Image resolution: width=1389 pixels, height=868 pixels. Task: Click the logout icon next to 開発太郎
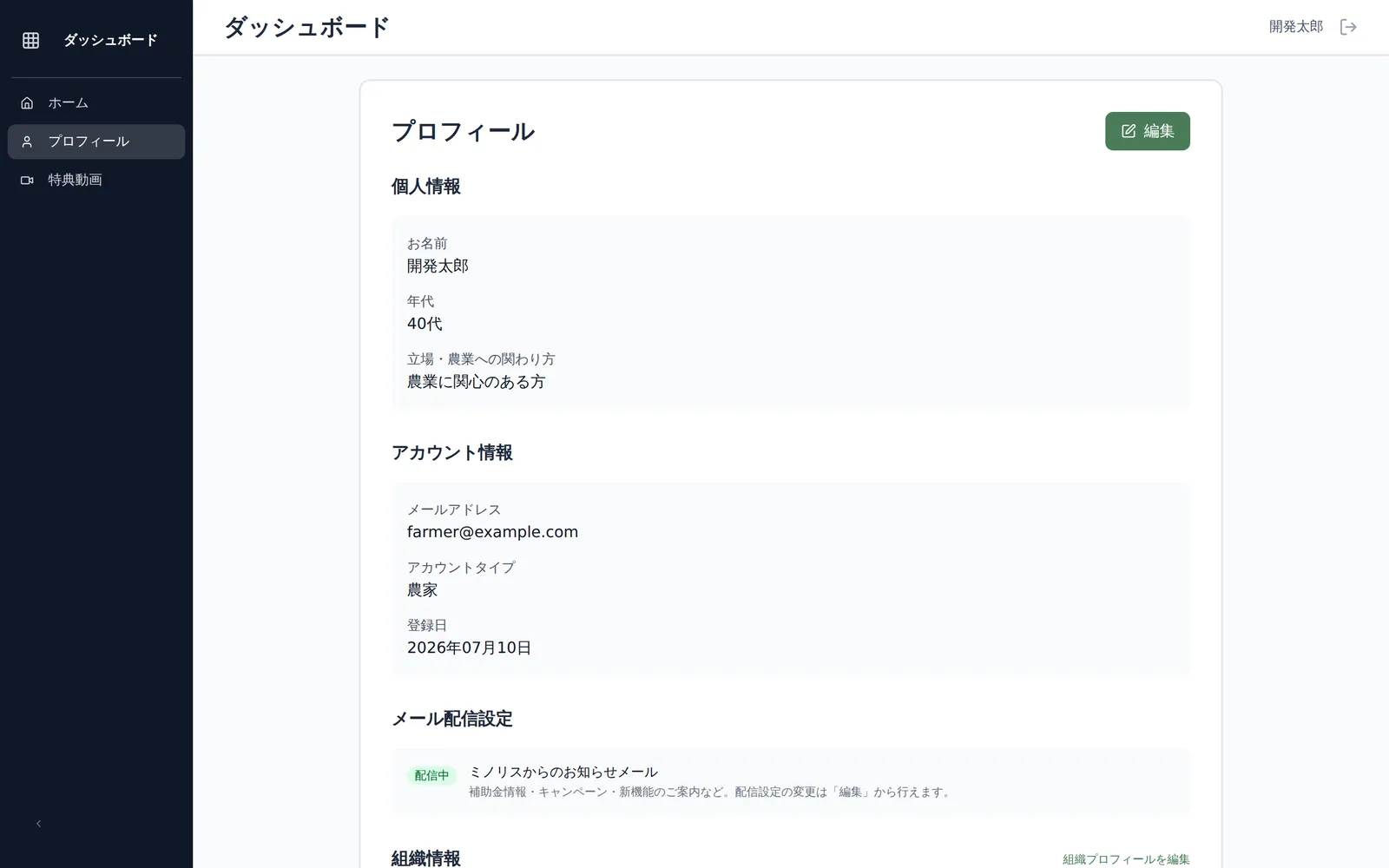pos(1348,27)
